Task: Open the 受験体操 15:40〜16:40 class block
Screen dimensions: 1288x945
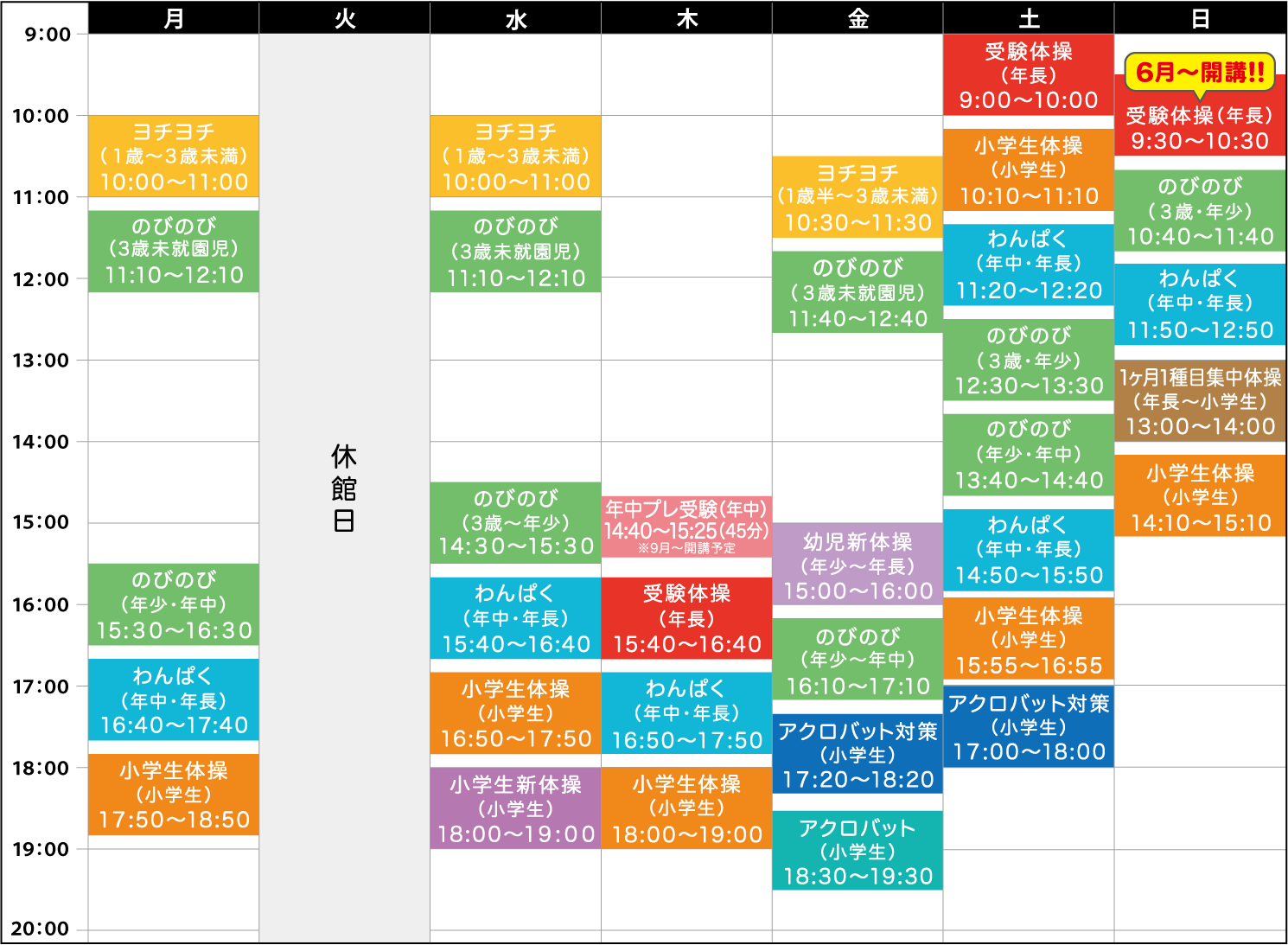Action: tap(687, 619)
